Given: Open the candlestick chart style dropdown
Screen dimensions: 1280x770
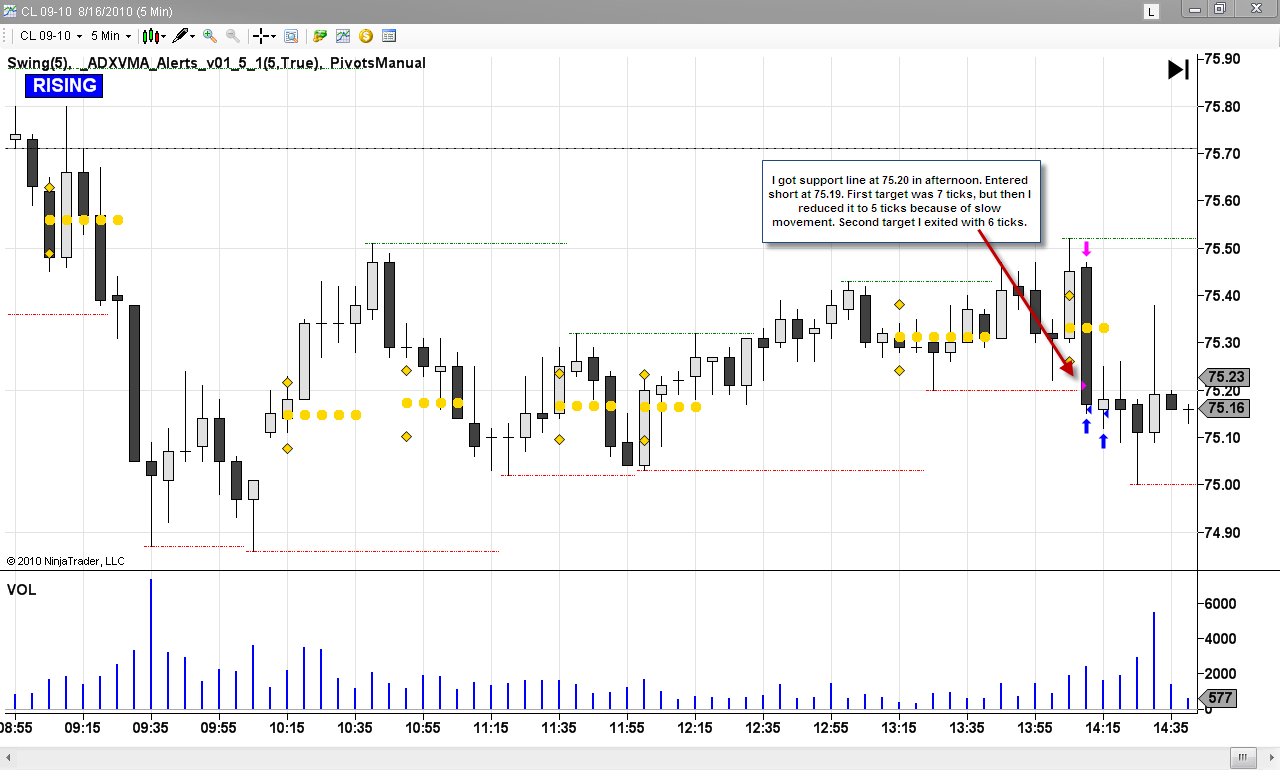Looking at the screenshot, I should pos(153,36).
